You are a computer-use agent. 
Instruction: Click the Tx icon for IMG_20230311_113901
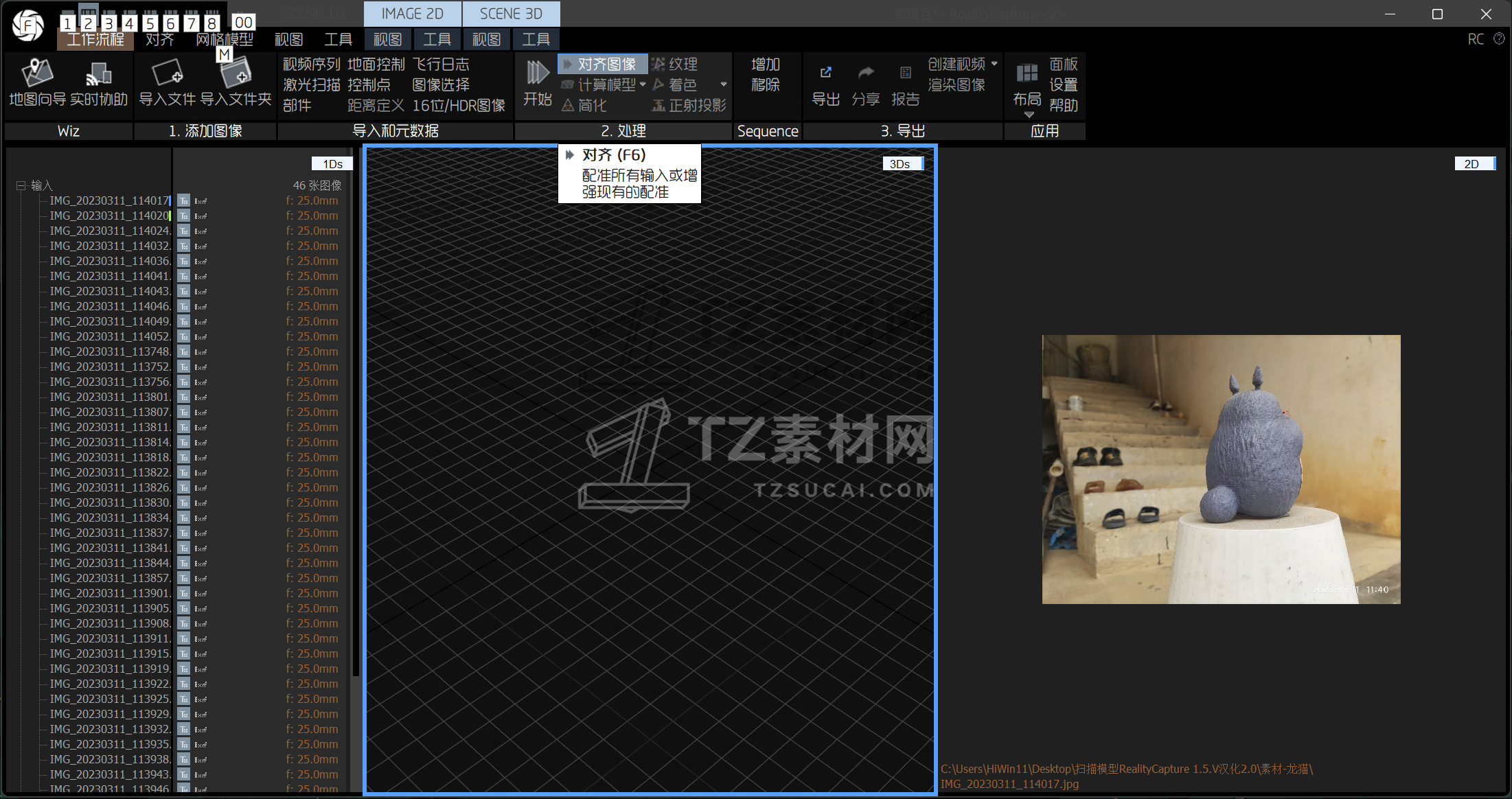tap(183, 593)
